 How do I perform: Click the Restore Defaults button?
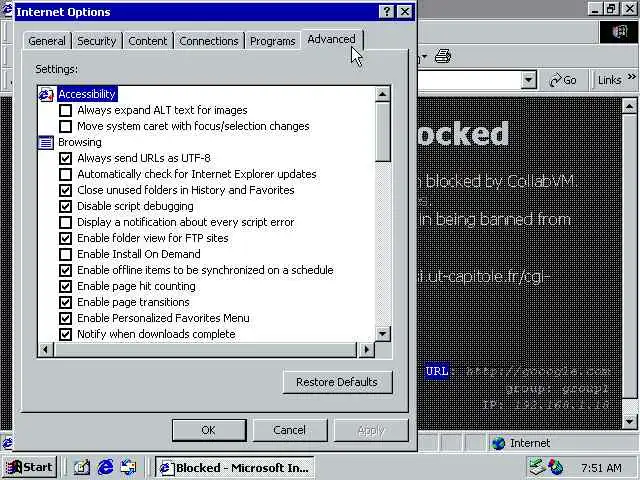click(337, 382)
